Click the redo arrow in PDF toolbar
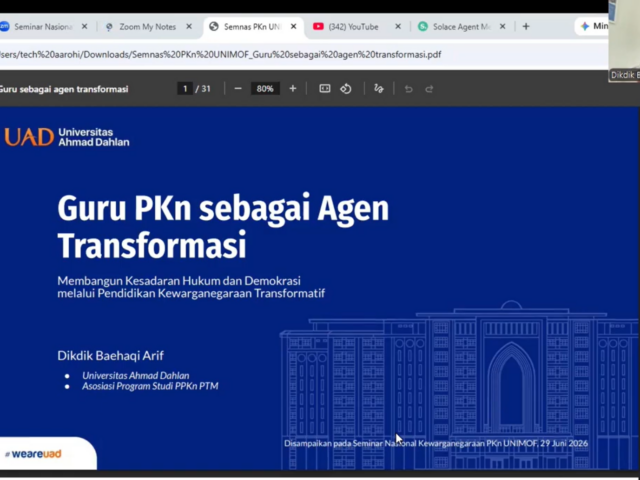Viewport: 640px width, 480px height. click(429, 89)
